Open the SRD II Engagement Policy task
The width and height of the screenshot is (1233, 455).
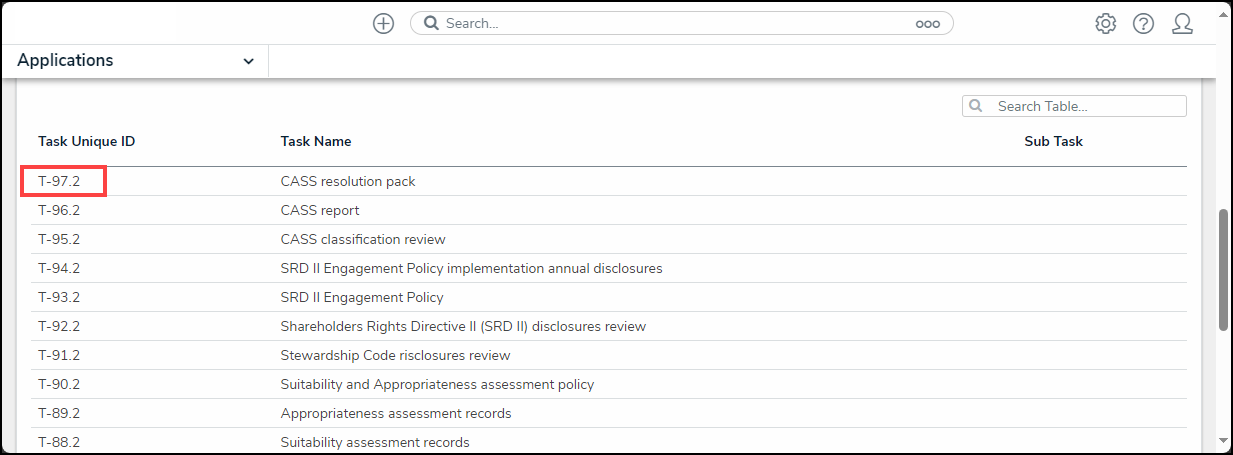tap(362, 298)
